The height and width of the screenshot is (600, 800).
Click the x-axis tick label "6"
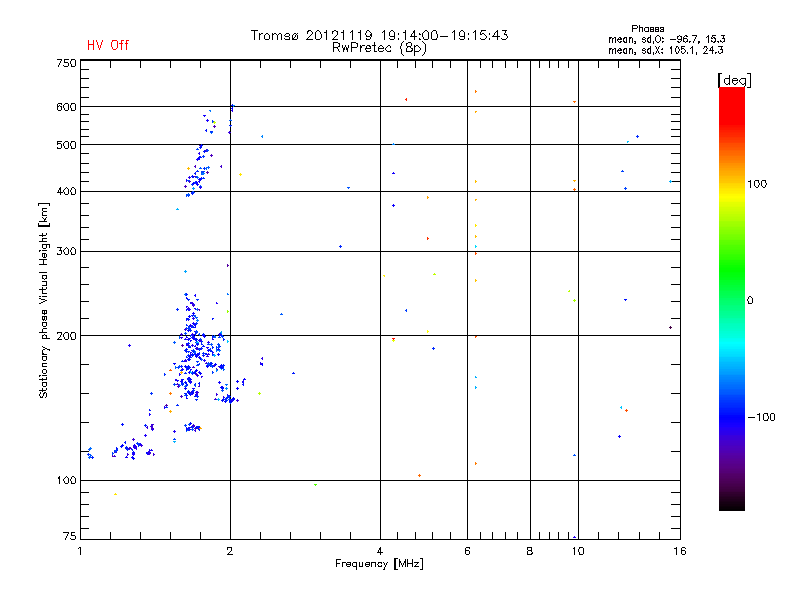(467, 551)
